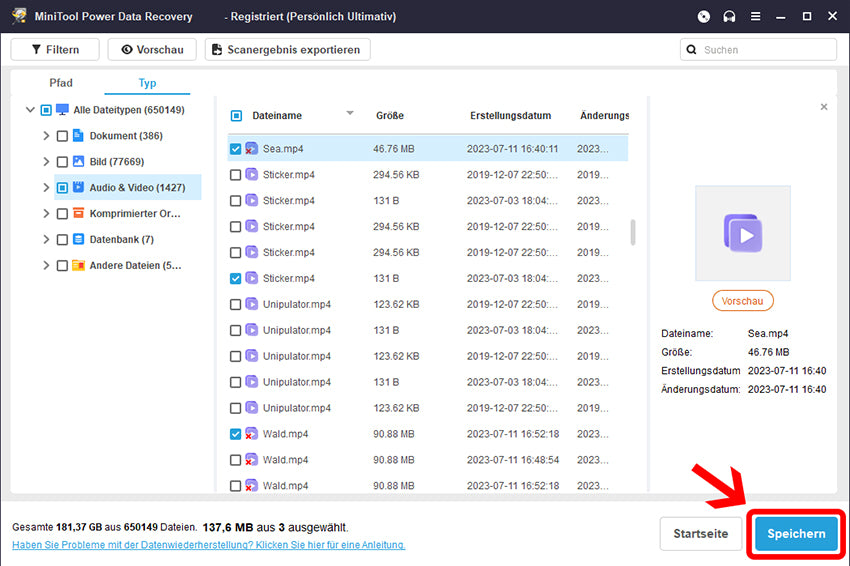Expand the Audio & Video category
This screenshot has width=850, height=566.
[46, 188]
